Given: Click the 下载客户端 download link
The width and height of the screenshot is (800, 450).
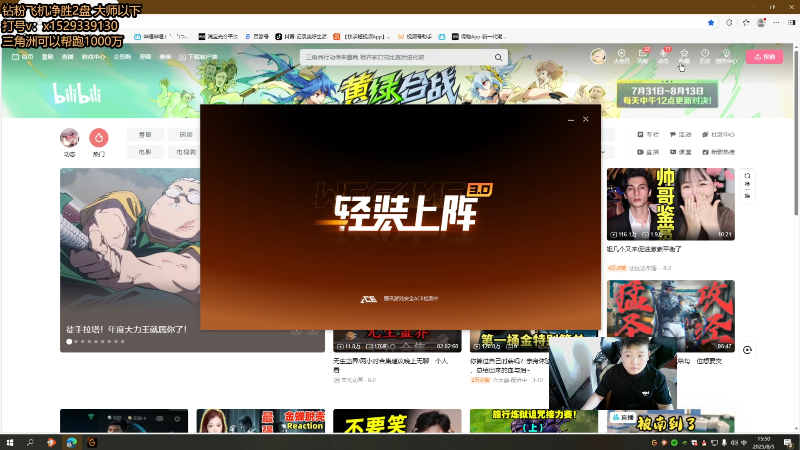Looking at the screenshot, I should tap(198, 57).
